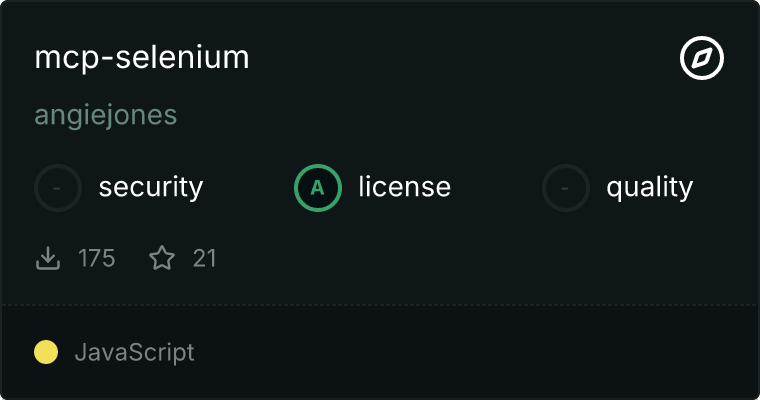Viewport: 760px width, 400px height.
Task: Click the download arrow icon
Action: pyautogui.click(x=47, y=259)
